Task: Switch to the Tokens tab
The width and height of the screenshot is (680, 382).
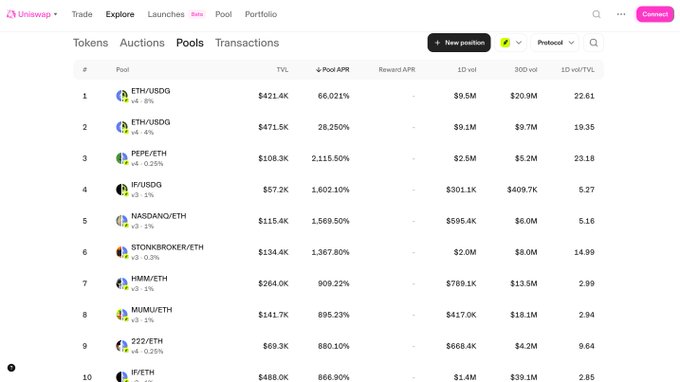Action: click(90, 43)
